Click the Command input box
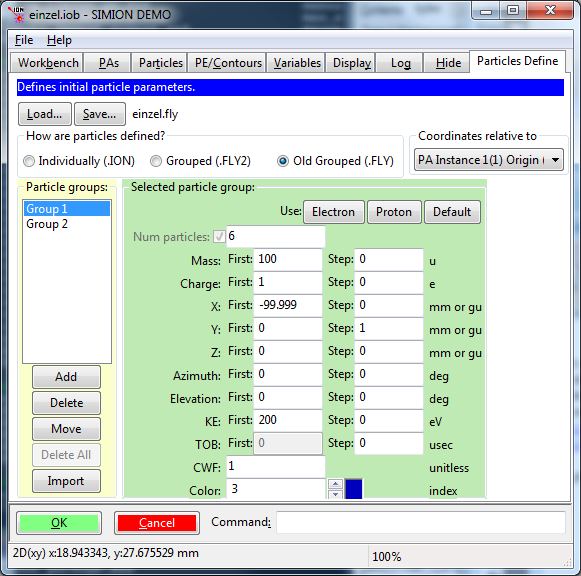The height and width of the screenshot is (576, 581). coord(421,522)
